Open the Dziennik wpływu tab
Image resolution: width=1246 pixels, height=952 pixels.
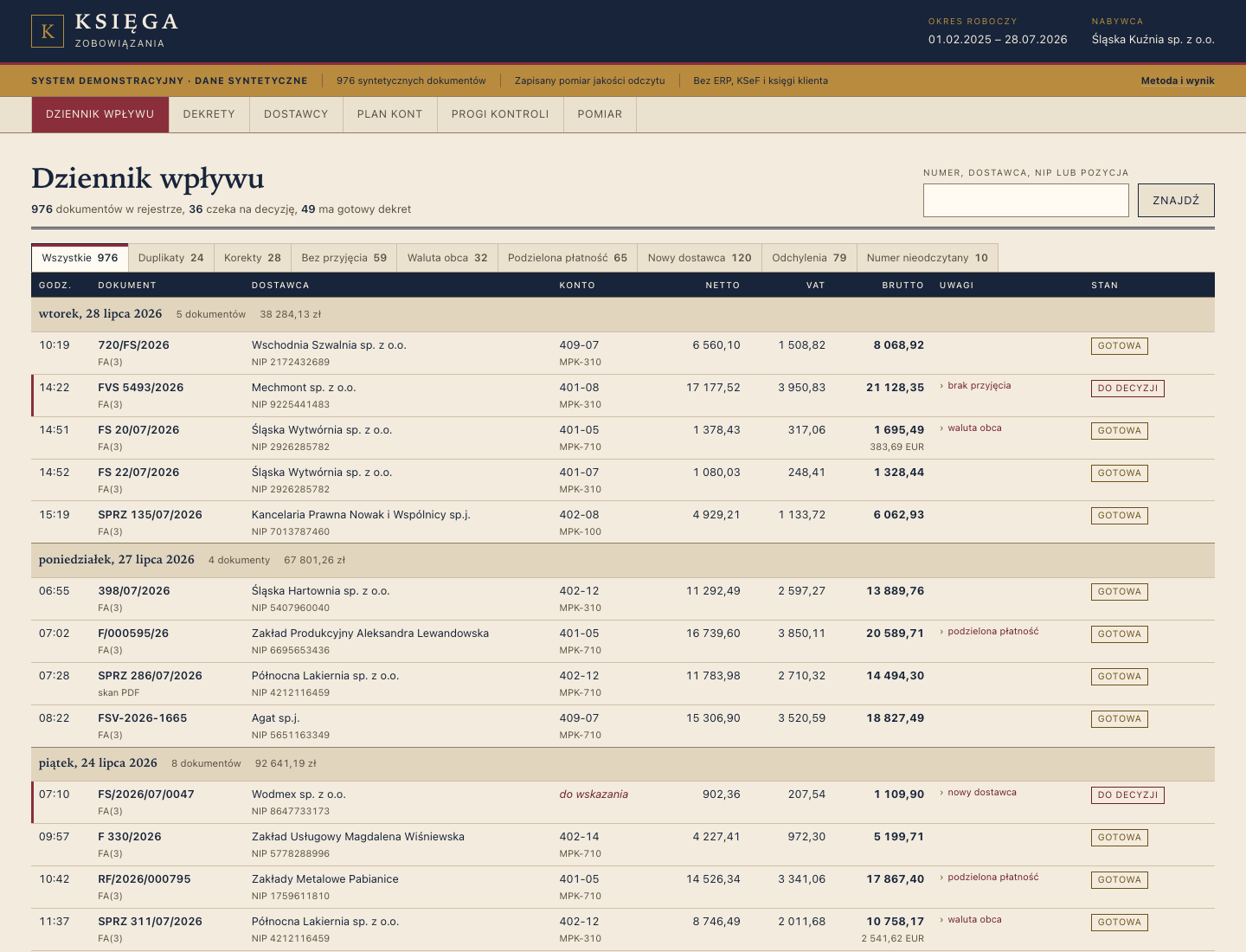(100, 114)
